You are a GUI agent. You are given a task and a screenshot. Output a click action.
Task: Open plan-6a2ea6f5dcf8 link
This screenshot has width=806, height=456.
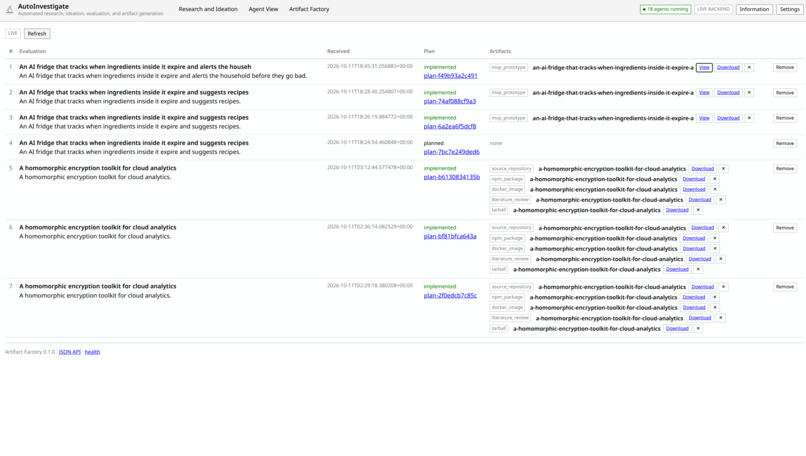click(x=450, y=126)
